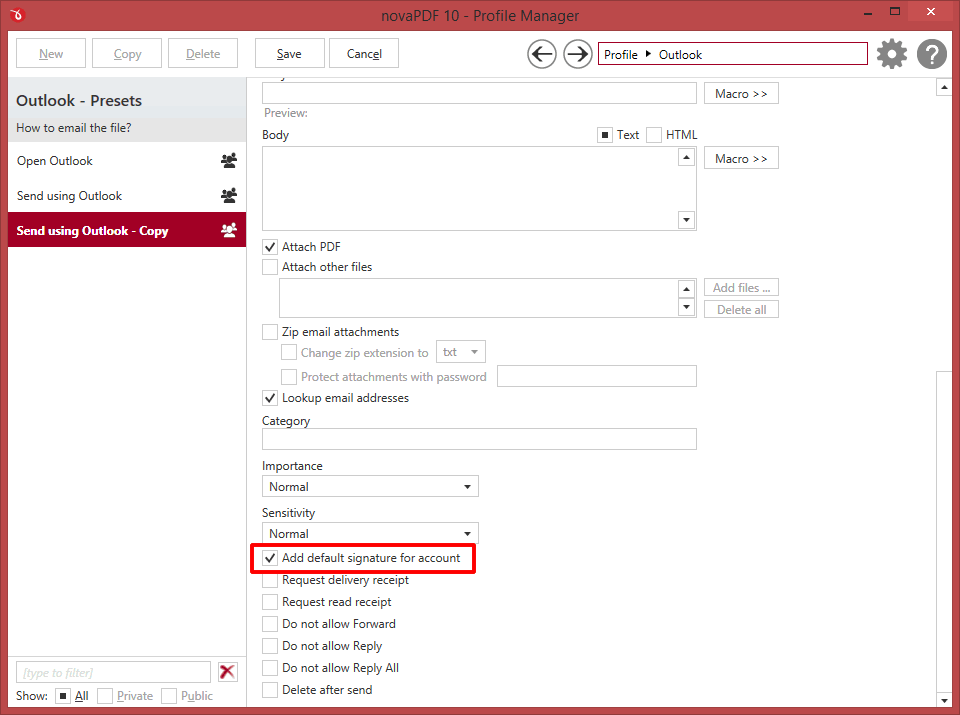Screen dimensions: 960x715
Task: Click scroll down arrow of main panel
Action: coord(943,700)
